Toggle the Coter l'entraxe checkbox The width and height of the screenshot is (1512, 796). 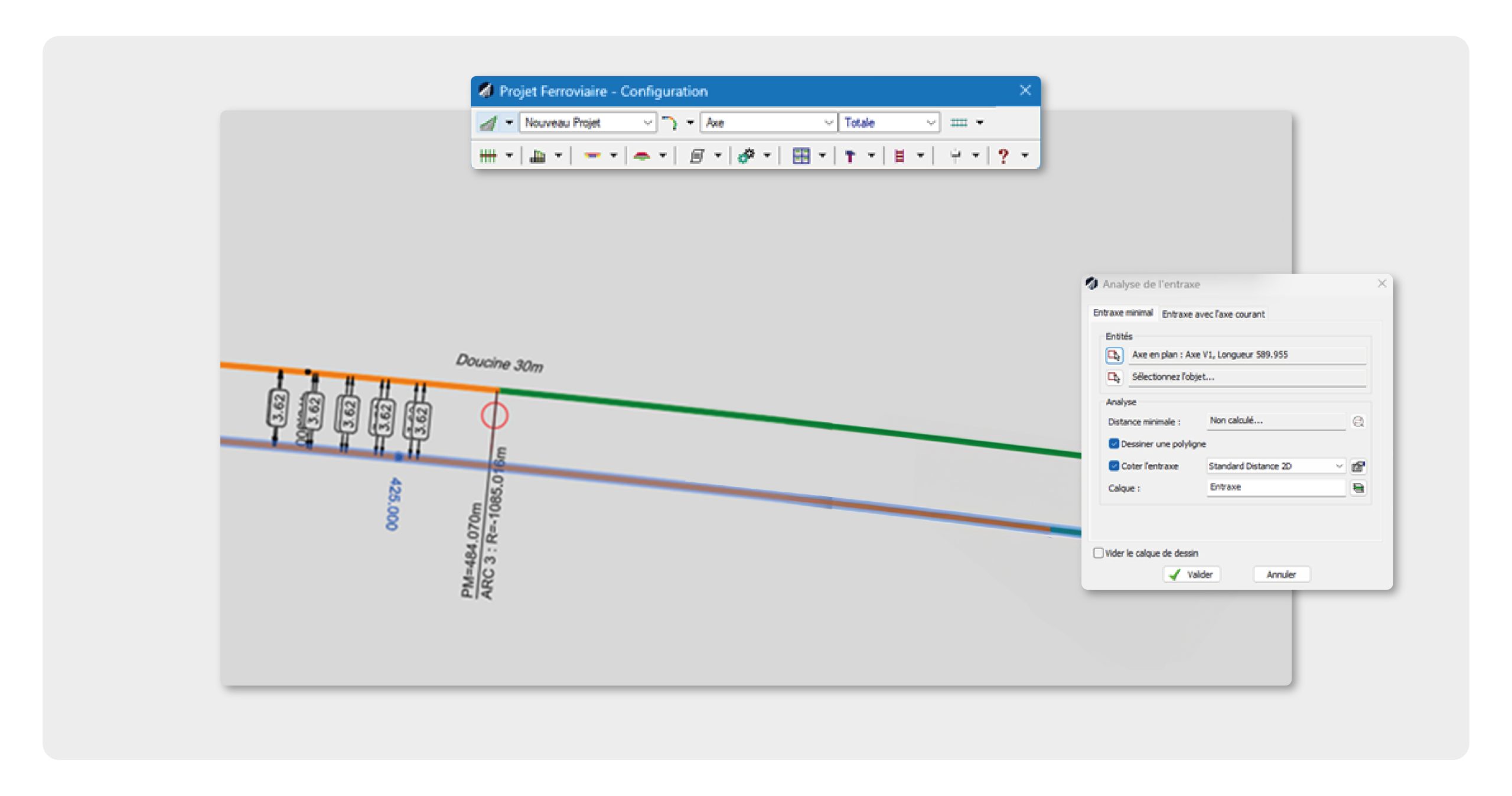(1114, 466)
